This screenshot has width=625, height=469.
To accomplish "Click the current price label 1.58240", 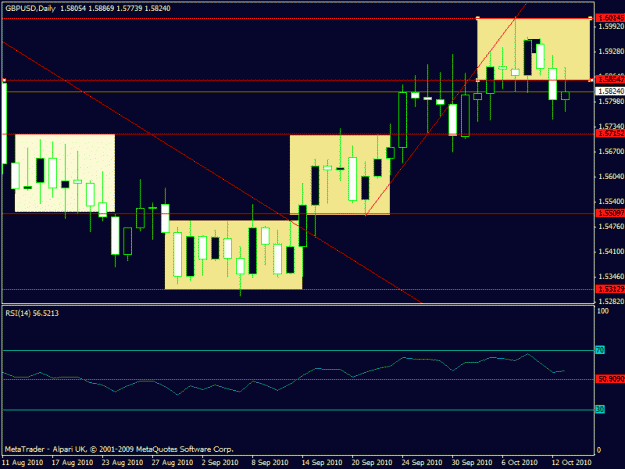I will click(x=610, y=91).
